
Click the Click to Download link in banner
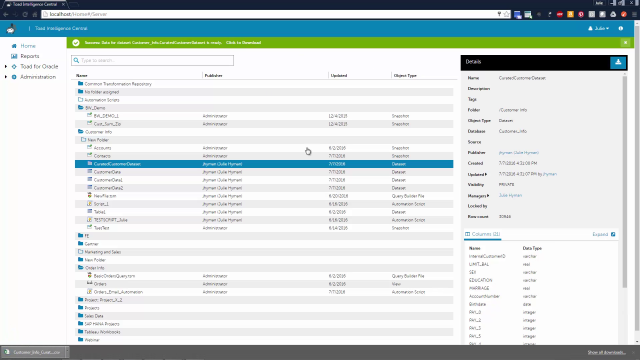pos(243,42)
